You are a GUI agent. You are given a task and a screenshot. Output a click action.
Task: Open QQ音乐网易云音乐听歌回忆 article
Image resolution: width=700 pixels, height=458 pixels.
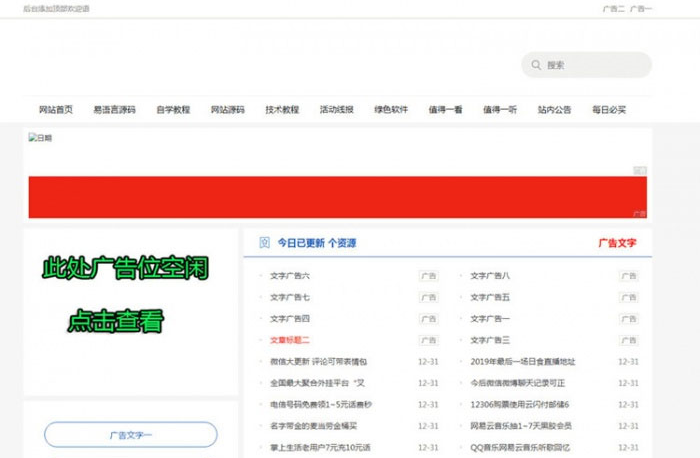[520, 447]
